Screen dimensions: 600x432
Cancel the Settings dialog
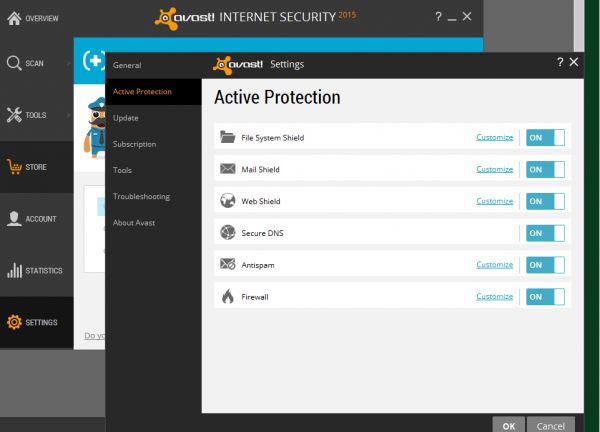[551, 425]
